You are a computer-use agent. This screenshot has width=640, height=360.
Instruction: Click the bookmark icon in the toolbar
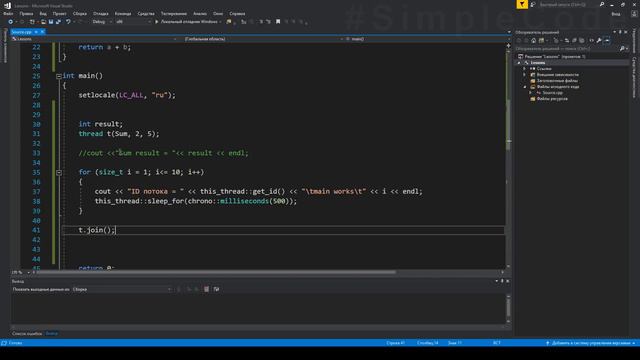point(278,22)
